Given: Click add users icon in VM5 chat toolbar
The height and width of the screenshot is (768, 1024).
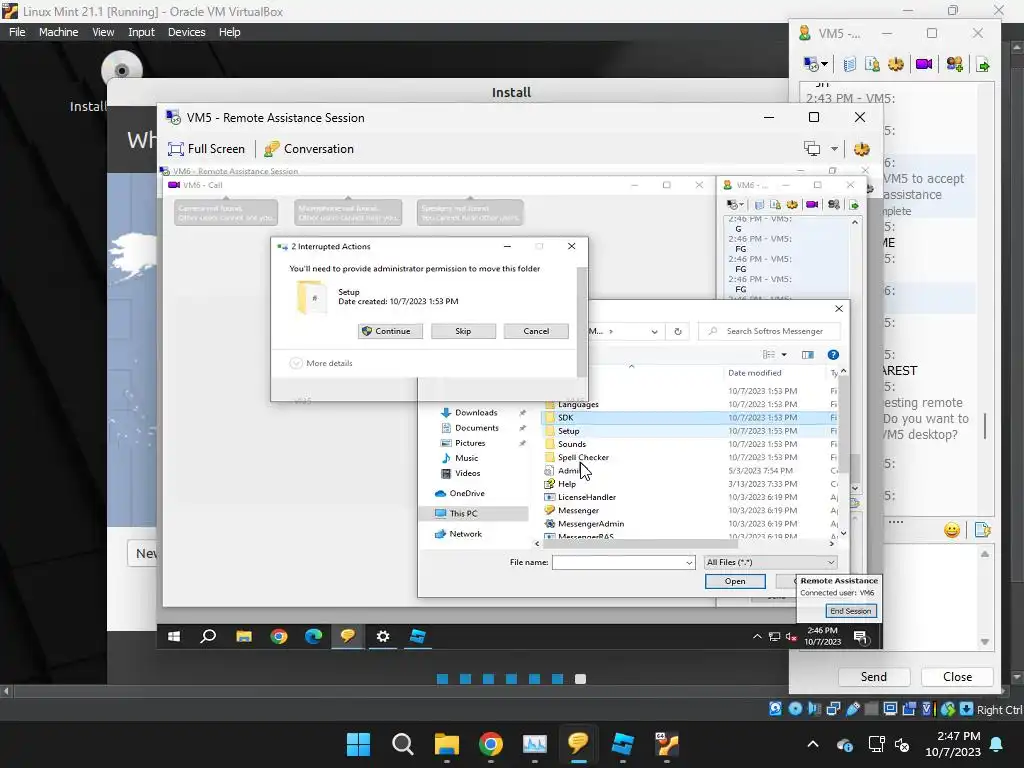Looking at the screenshot, I should coord(954,64).
